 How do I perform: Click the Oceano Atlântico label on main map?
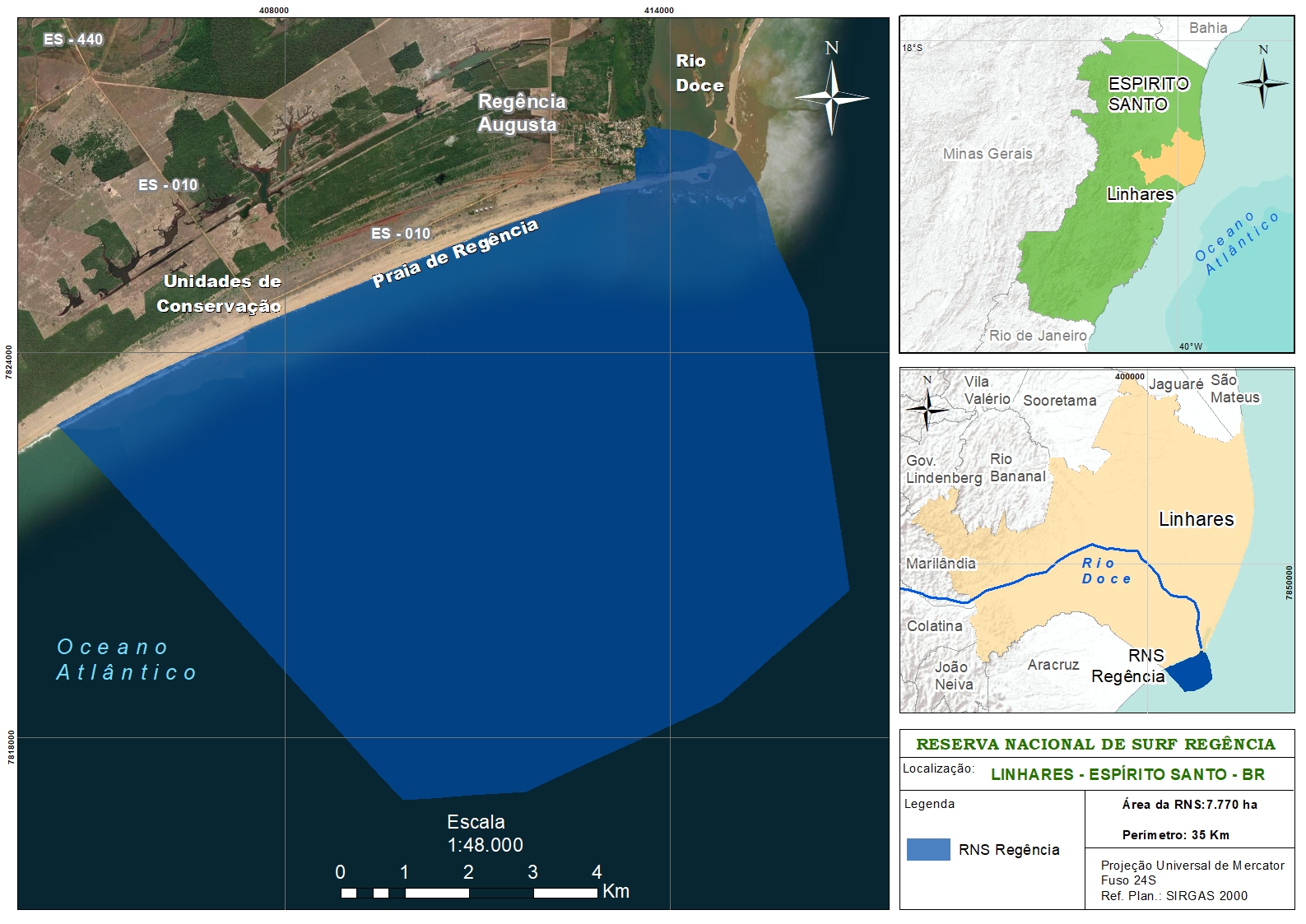coord(126,660)
